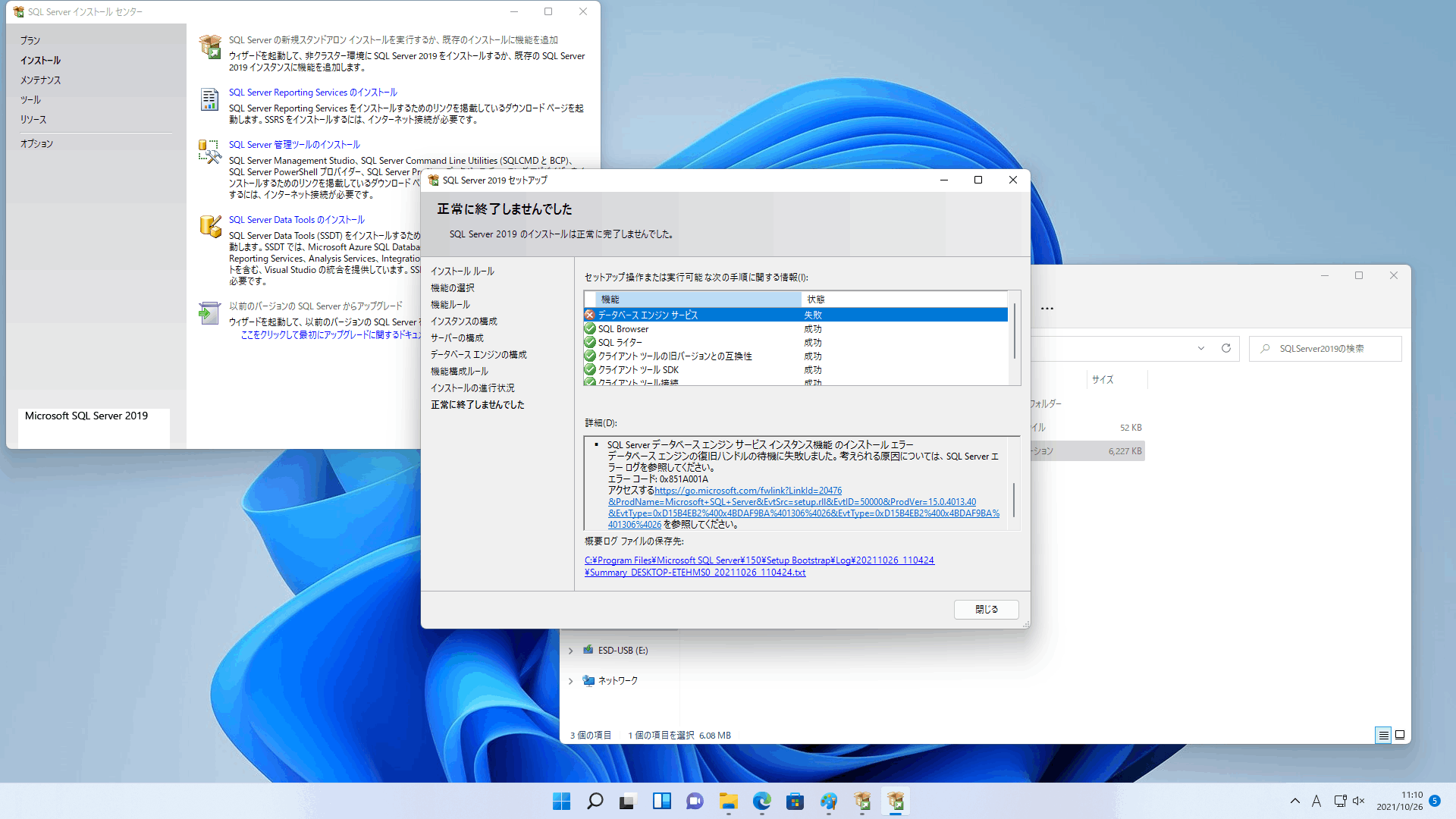Open taskbar search

tap(595, 801)
